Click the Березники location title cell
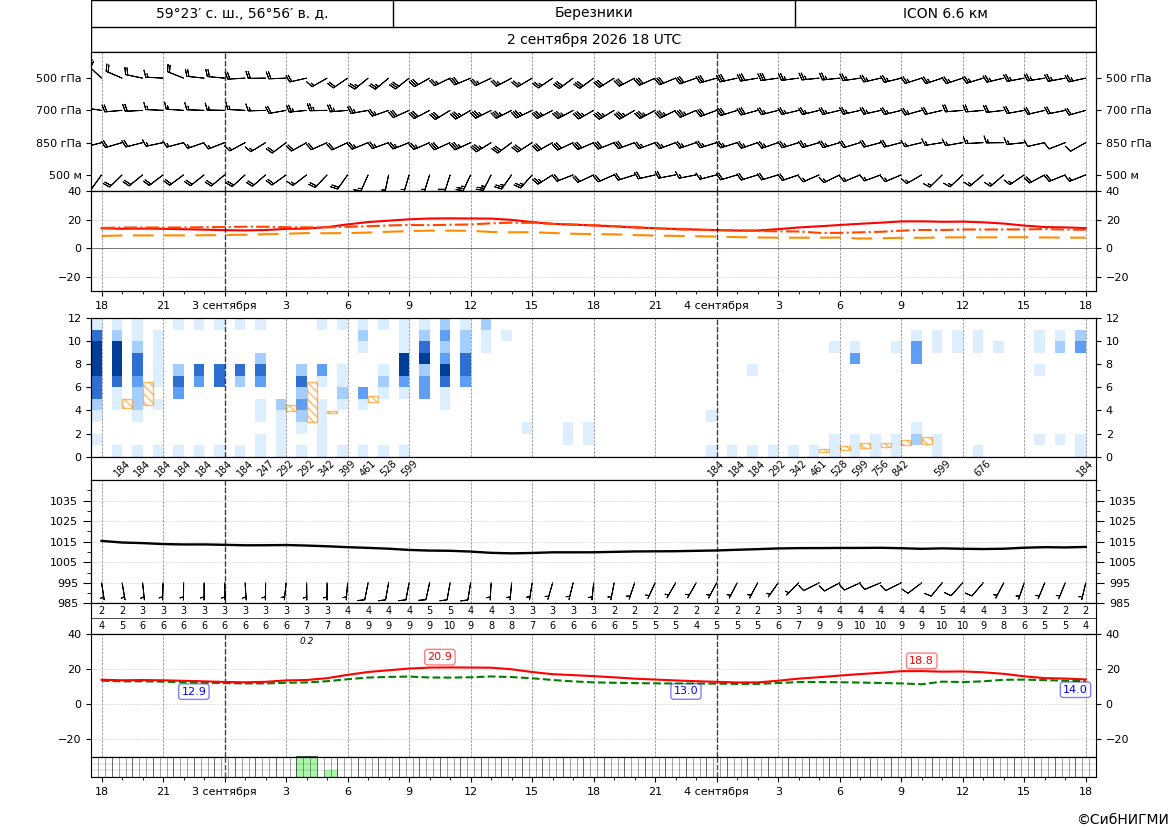The height and width of the screenshot is (827, 1169). pos(593,13)
